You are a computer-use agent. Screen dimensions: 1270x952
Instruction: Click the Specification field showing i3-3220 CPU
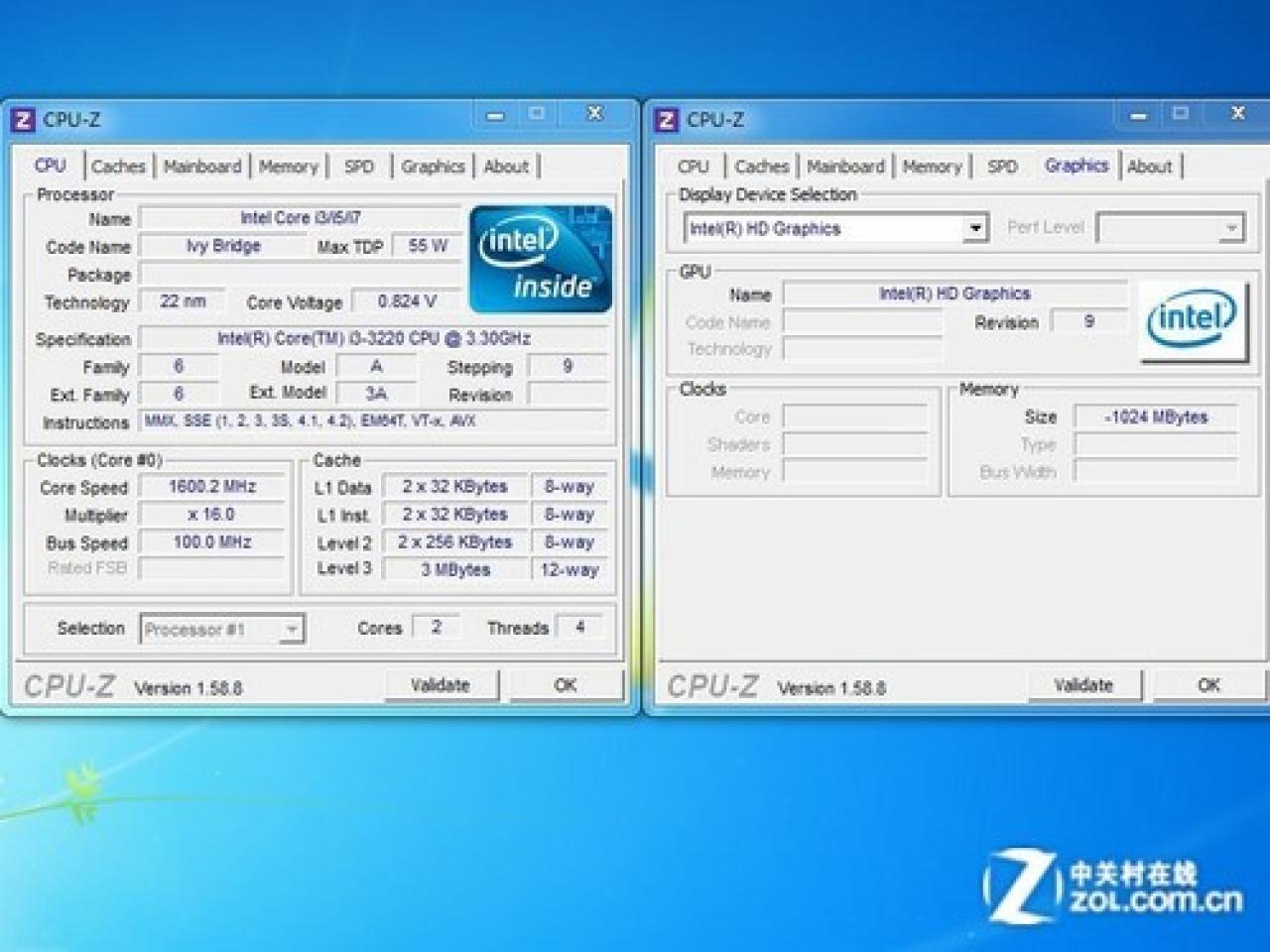click(x=374, y=339)
